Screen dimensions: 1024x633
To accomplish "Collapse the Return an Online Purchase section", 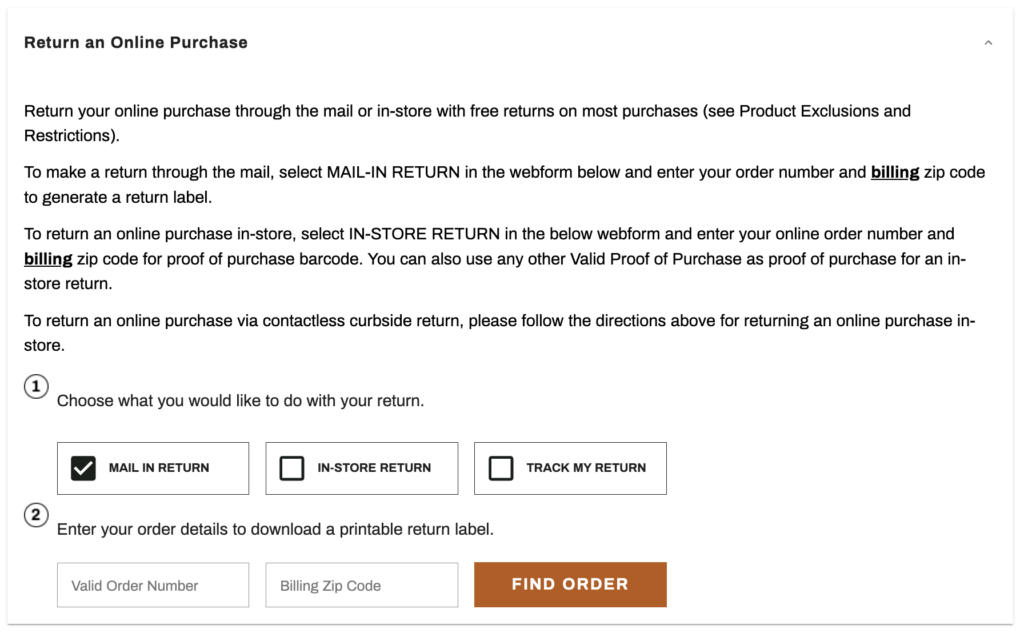I will 988,42.
